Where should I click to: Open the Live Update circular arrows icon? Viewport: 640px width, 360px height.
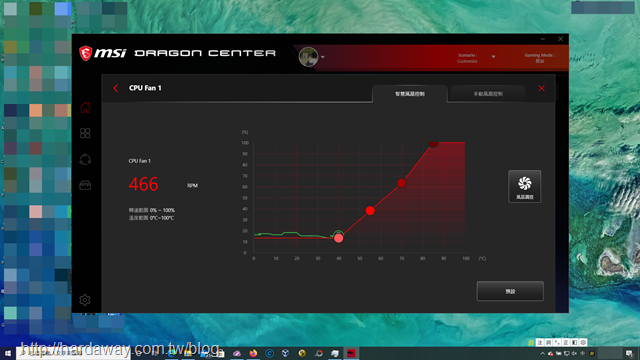(85, 159)
